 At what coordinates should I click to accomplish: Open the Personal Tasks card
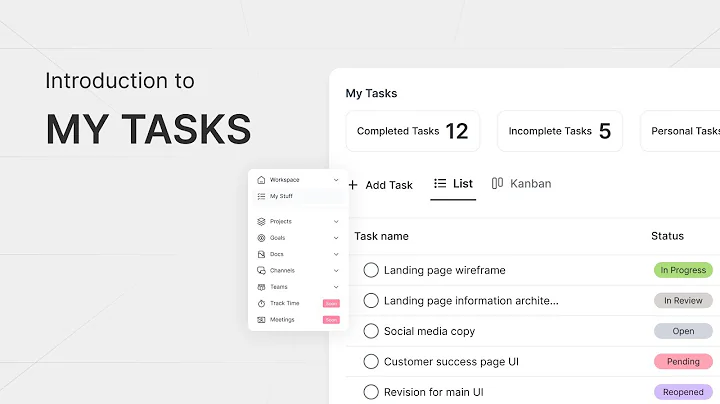pos(680,131)
